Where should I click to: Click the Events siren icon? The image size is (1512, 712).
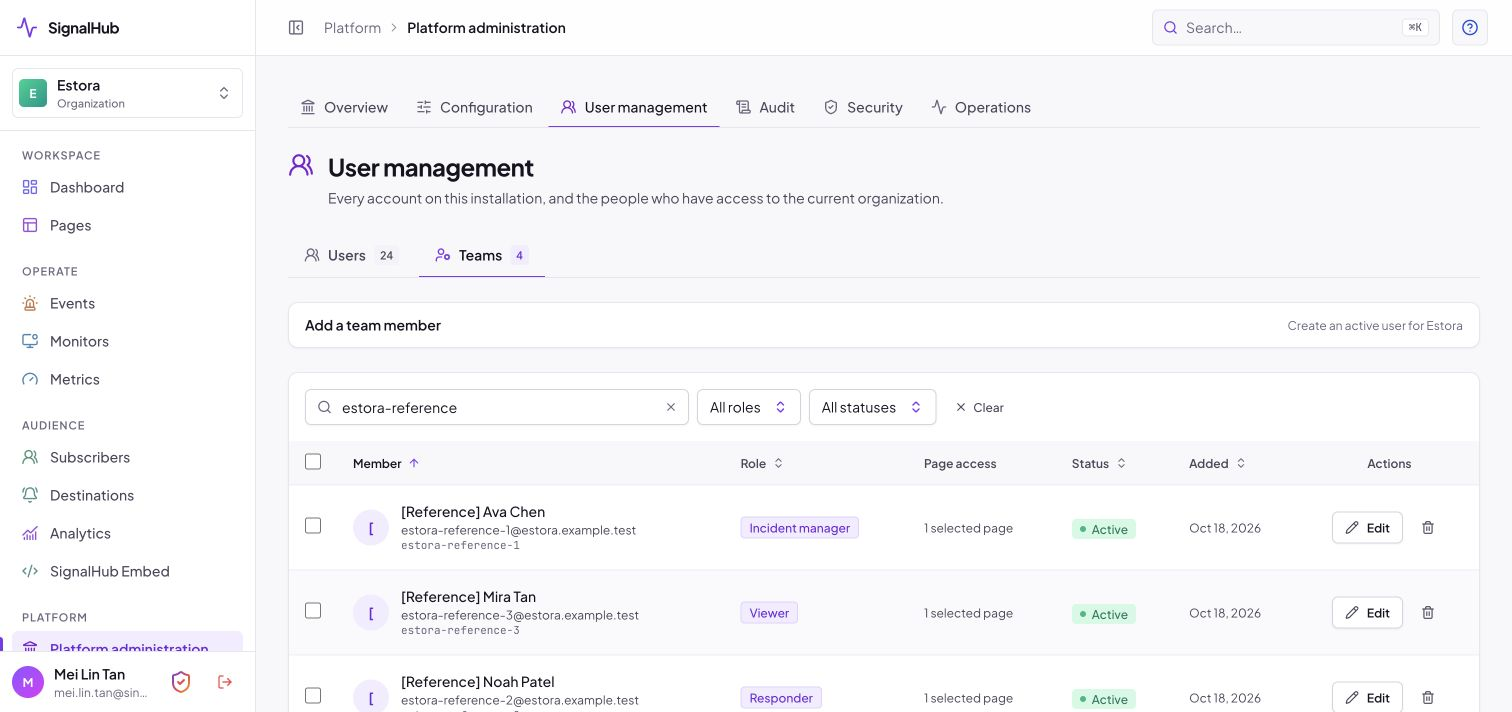(x=30, y=303)
